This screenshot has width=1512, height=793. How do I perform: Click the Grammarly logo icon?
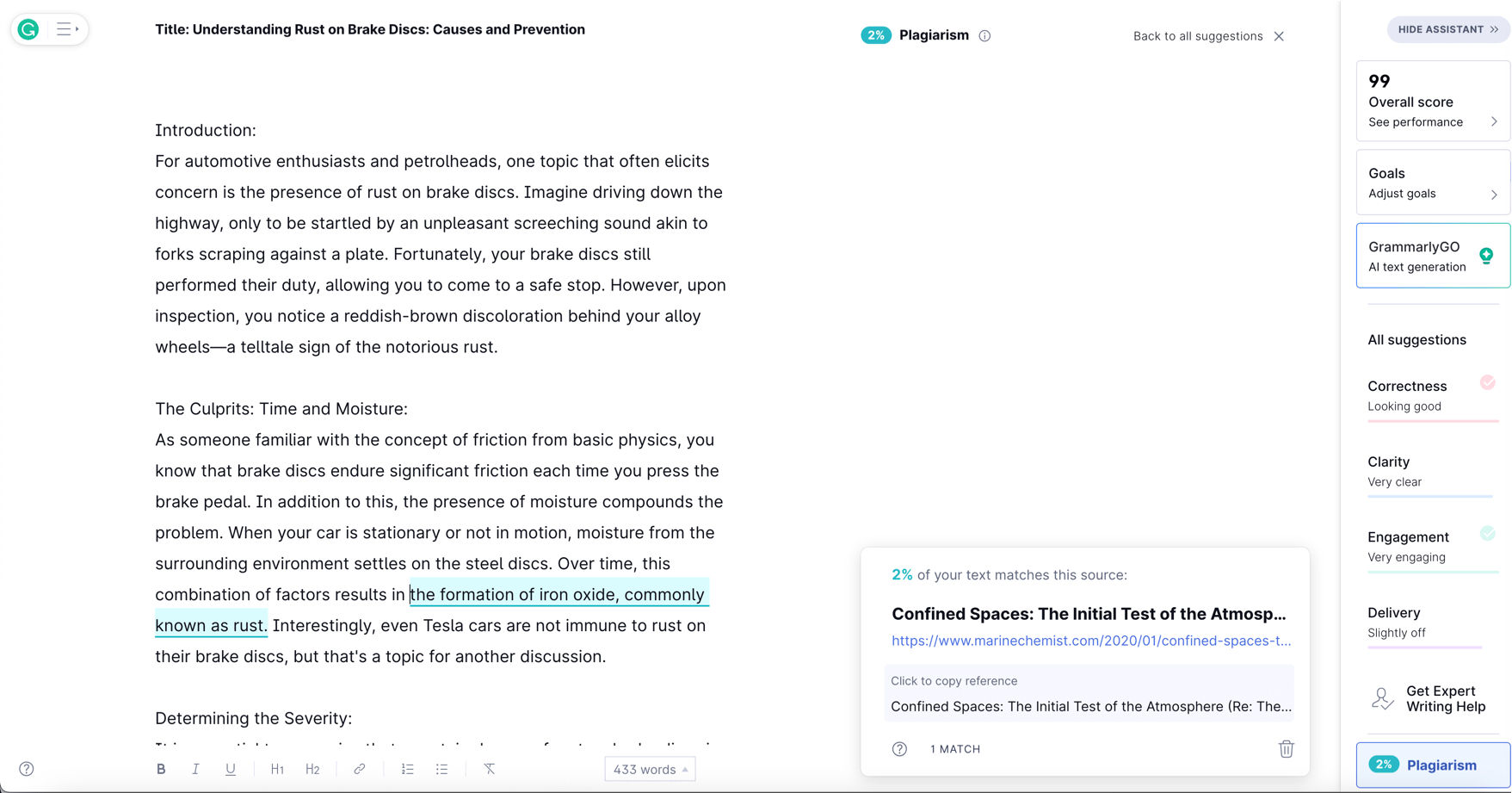click(28, 29)
